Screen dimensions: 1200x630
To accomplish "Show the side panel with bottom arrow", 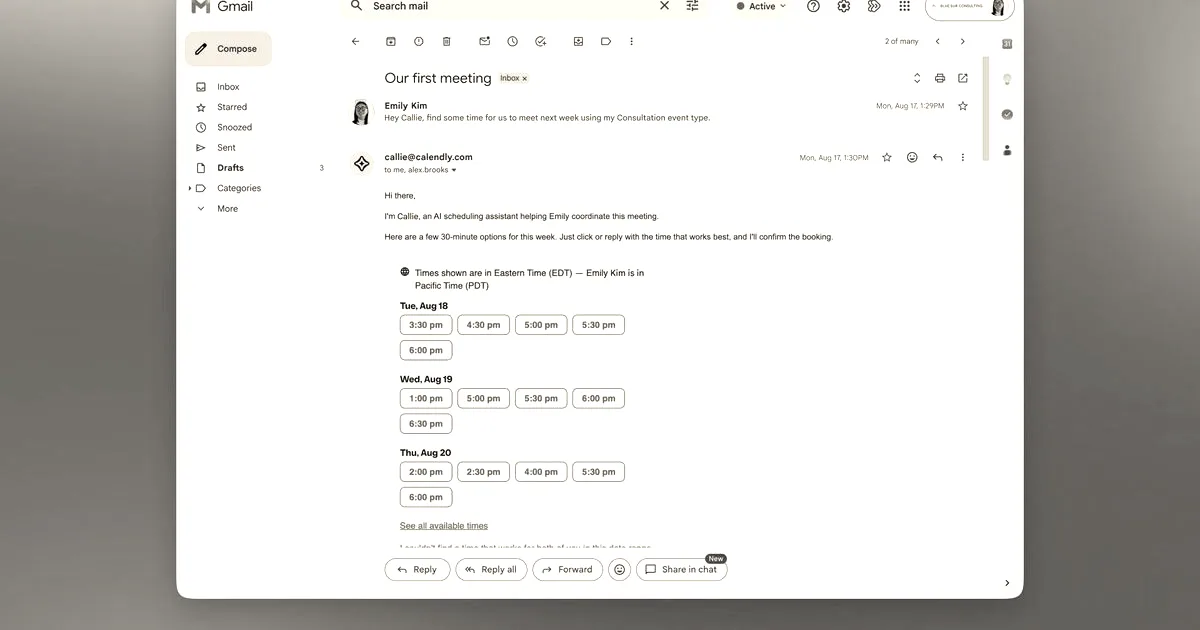I will click(x=1006, y=583).
